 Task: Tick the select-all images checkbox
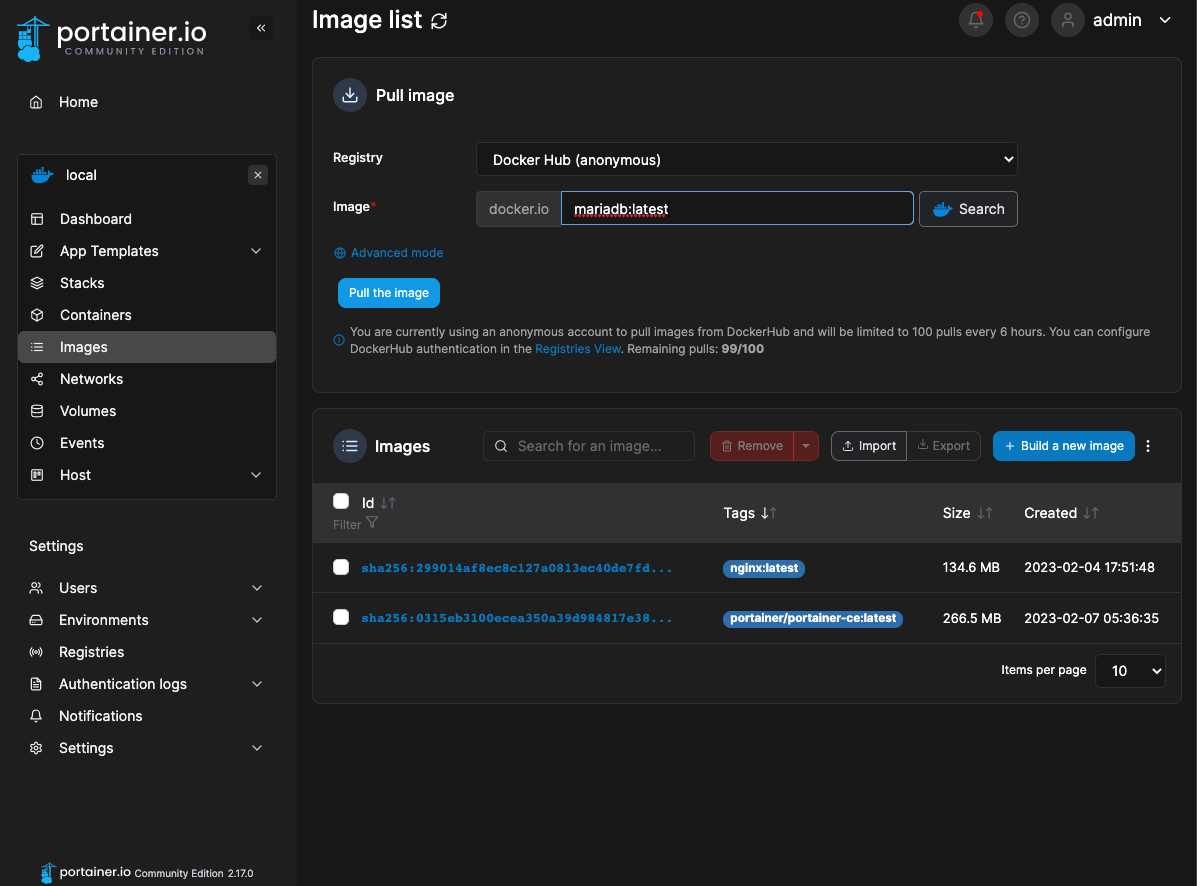tap(341, 501)
